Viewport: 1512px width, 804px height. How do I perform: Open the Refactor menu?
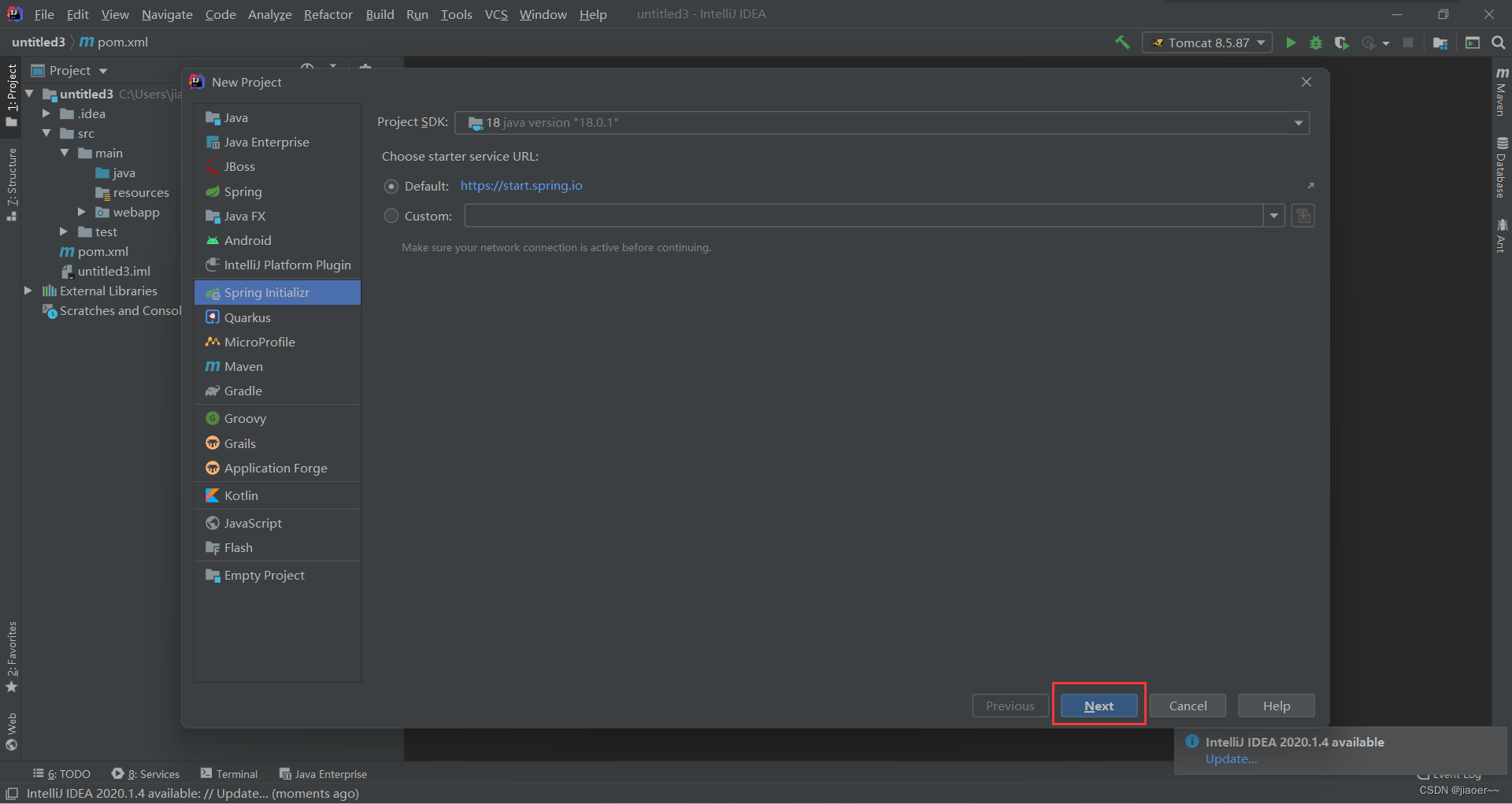coord(328,14)
